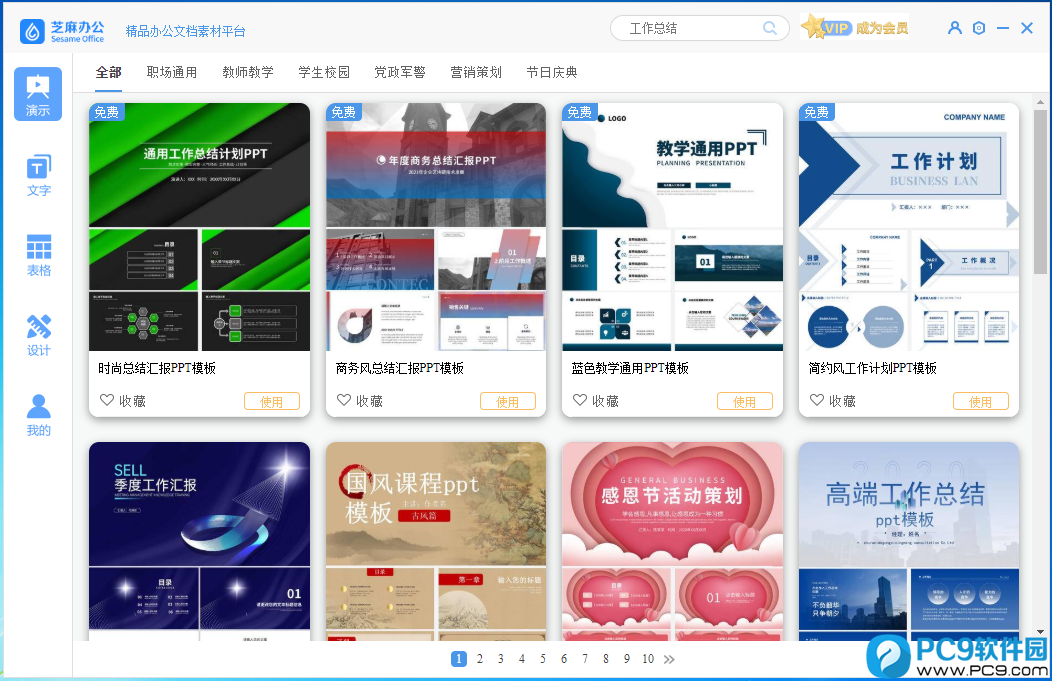This screenshot has height=681, width=1052.
Task: Open the 演示 presentation section
Action: [38, 94]
